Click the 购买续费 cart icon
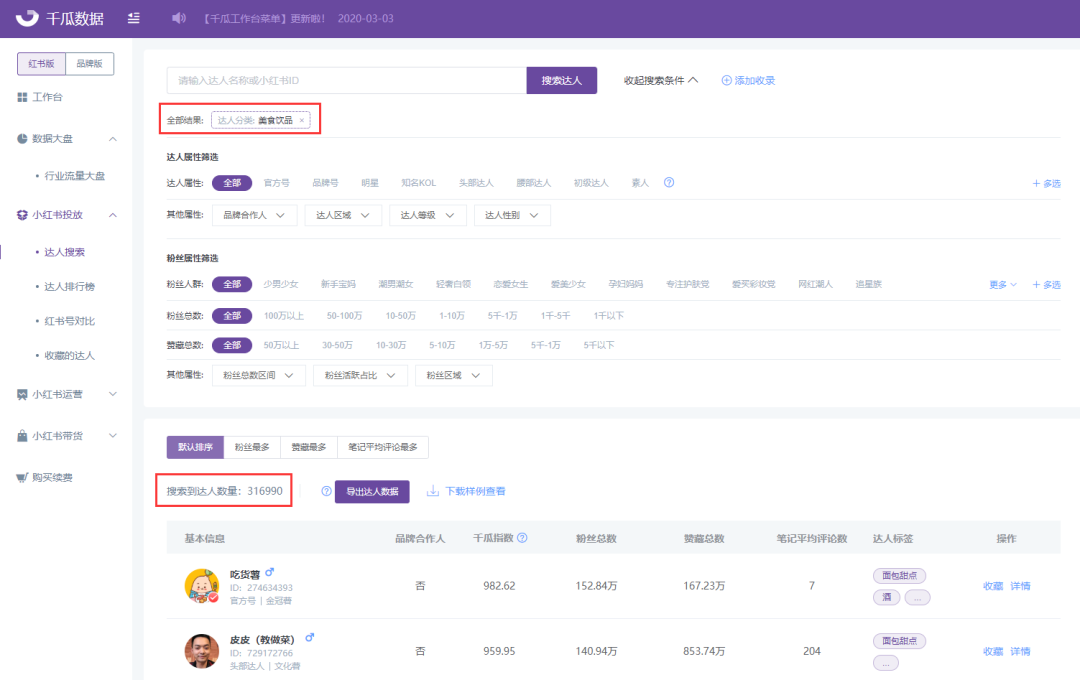Viewport: 1080px width, 680px height. [x=22, y=477]
